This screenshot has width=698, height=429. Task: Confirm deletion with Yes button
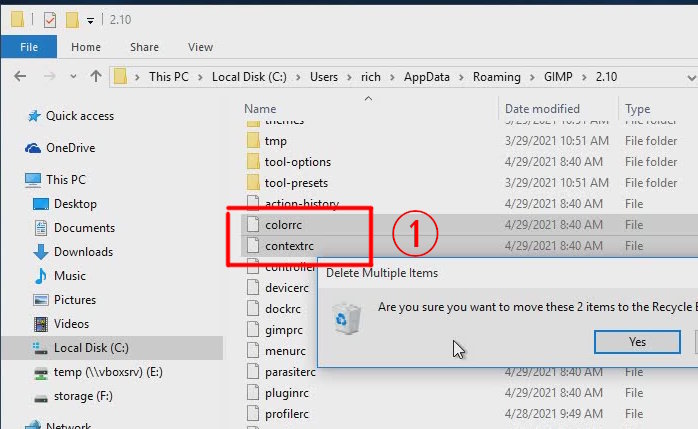pyautogui.click(x=637, y=342)
